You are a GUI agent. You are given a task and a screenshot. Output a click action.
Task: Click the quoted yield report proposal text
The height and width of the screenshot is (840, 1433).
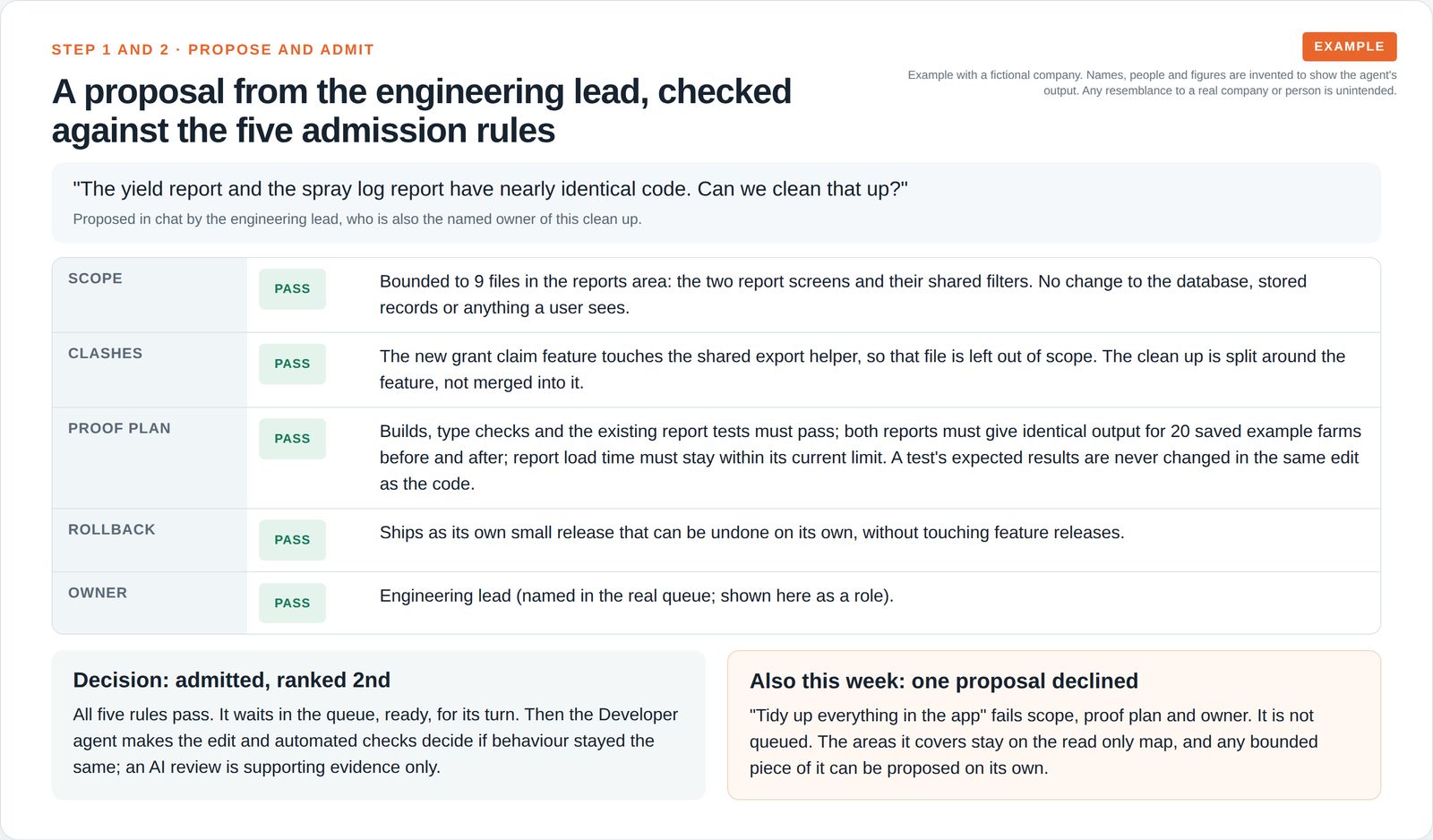pos(490,189)
